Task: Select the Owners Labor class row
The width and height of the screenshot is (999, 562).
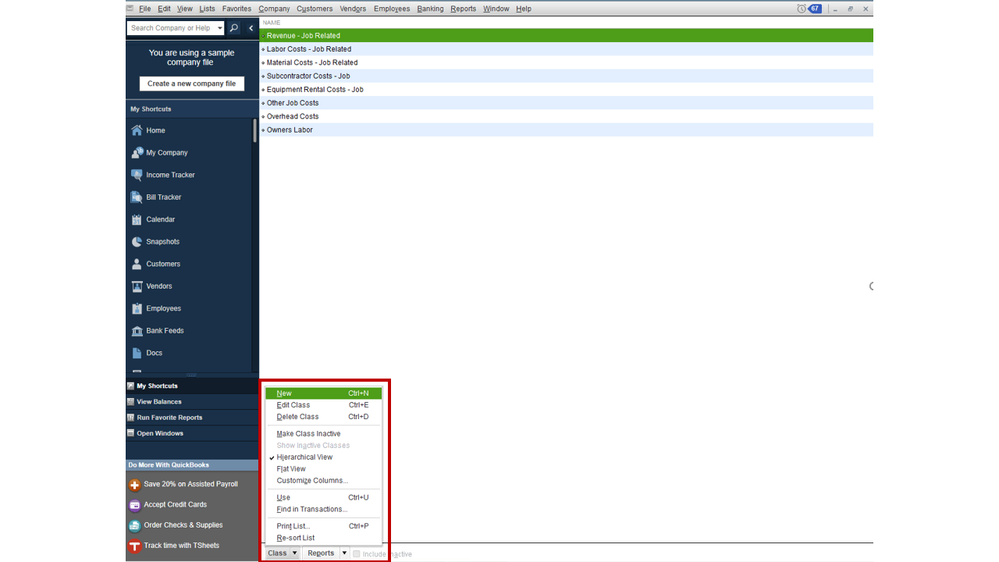Action: click(566, 130)
